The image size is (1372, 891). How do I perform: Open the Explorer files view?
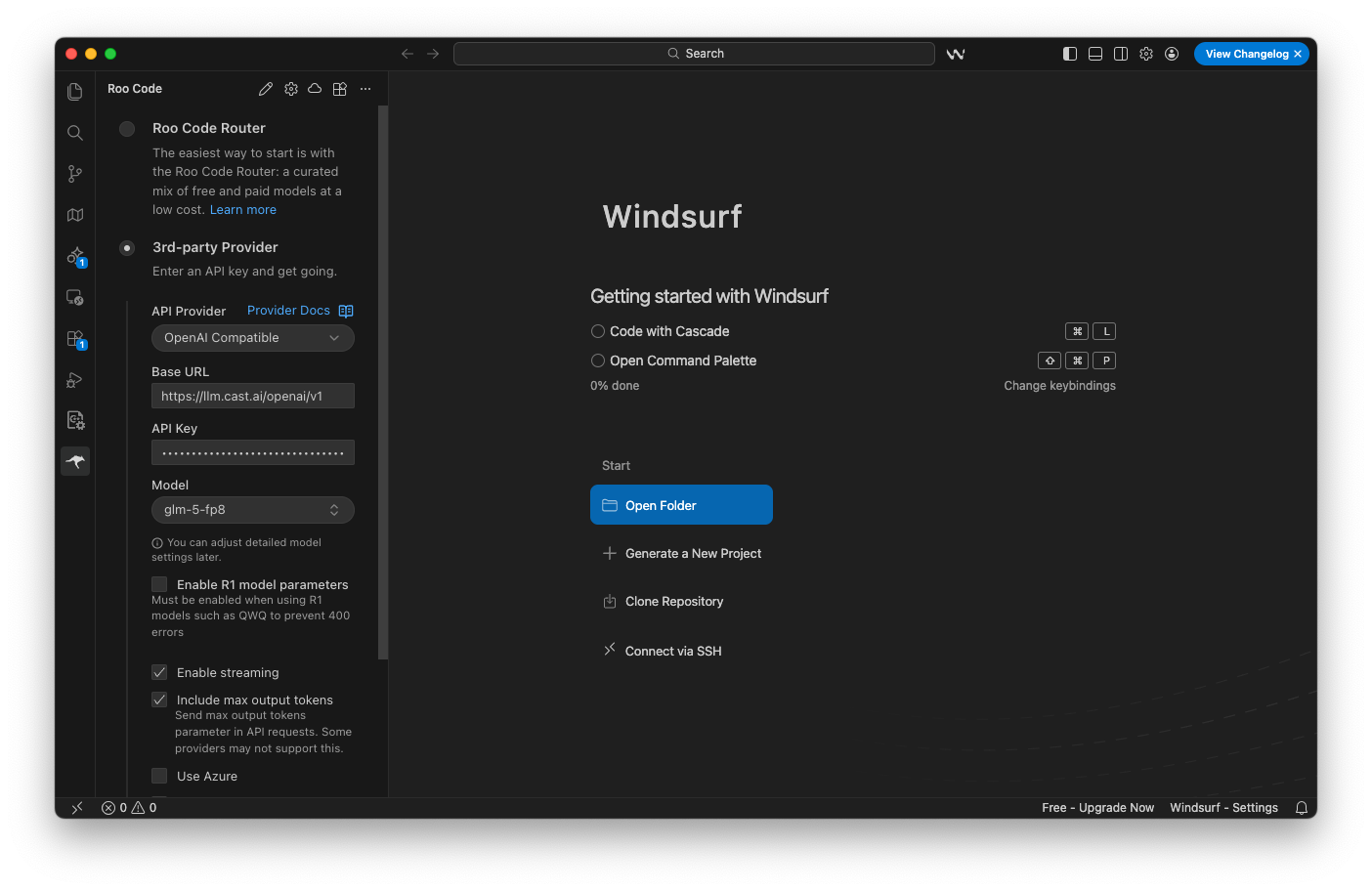pyautogui.click(x=75, y=92)
